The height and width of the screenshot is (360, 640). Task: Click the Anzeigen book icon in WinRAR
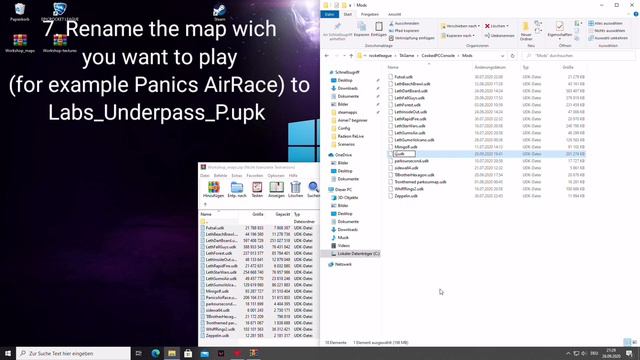(276, 187)
